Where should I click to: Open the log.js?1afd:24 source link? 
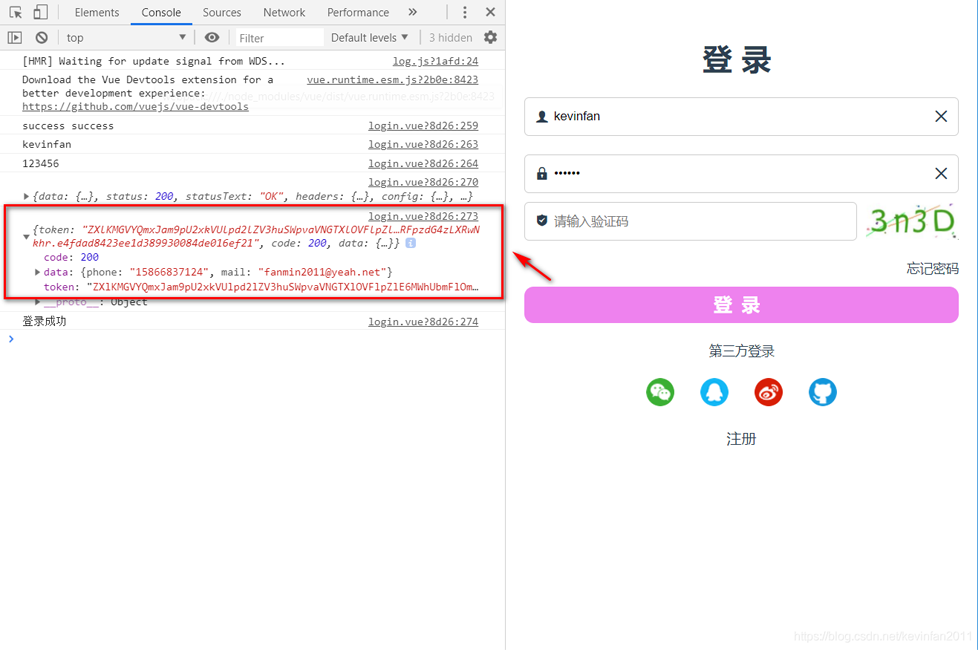pos(435,61)
